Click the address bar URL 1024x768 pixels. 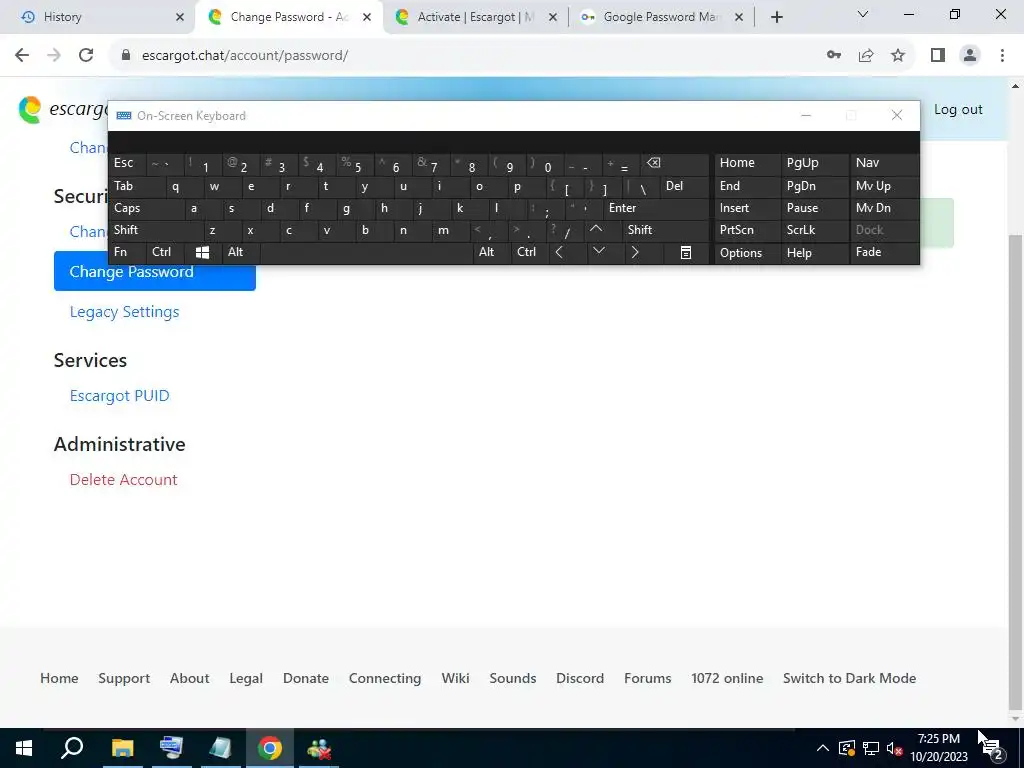245,56
